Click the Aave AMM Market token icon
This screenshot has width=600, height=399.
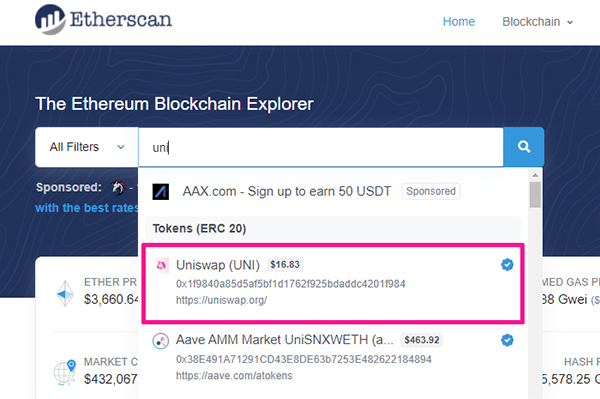[x=160, y=340]
